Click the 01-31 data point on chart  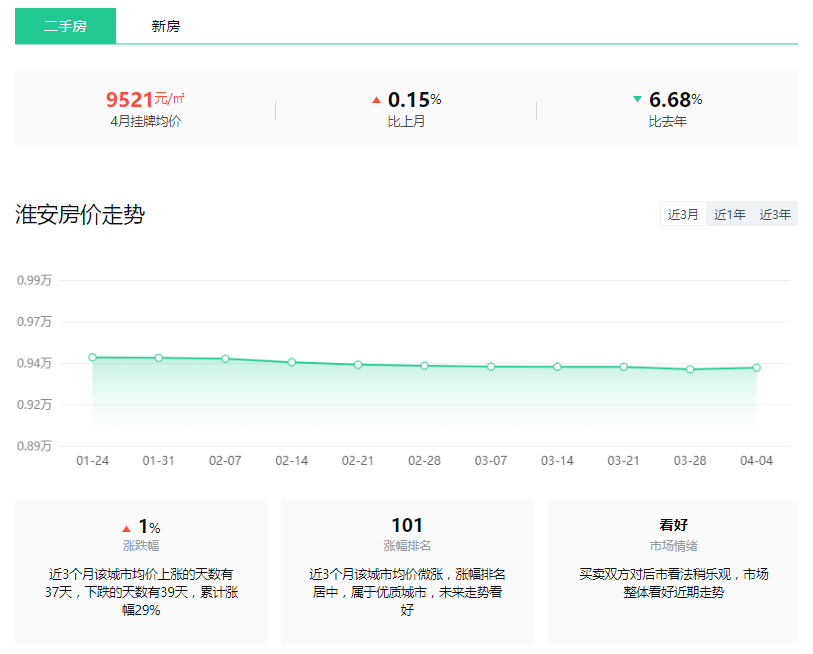(159, 358)
